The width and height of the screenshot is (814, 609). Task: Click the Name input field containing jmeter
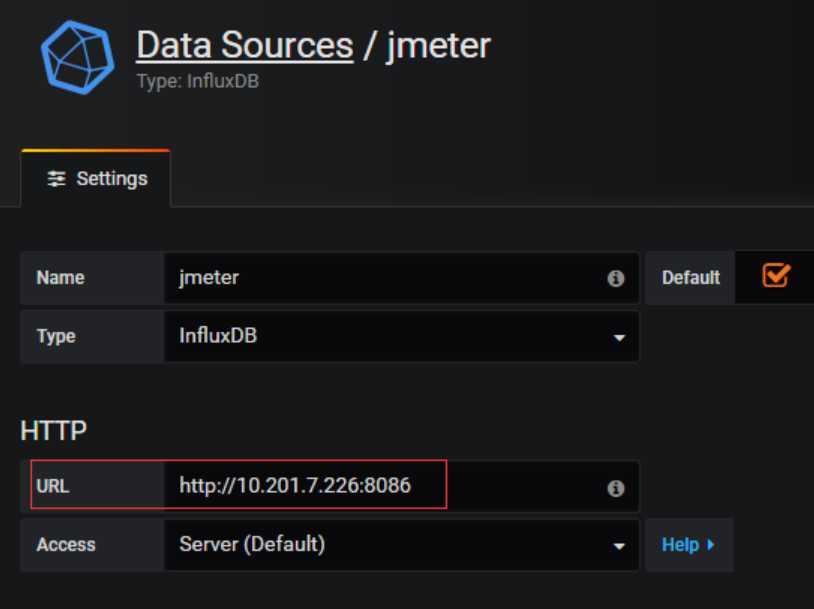401,278
